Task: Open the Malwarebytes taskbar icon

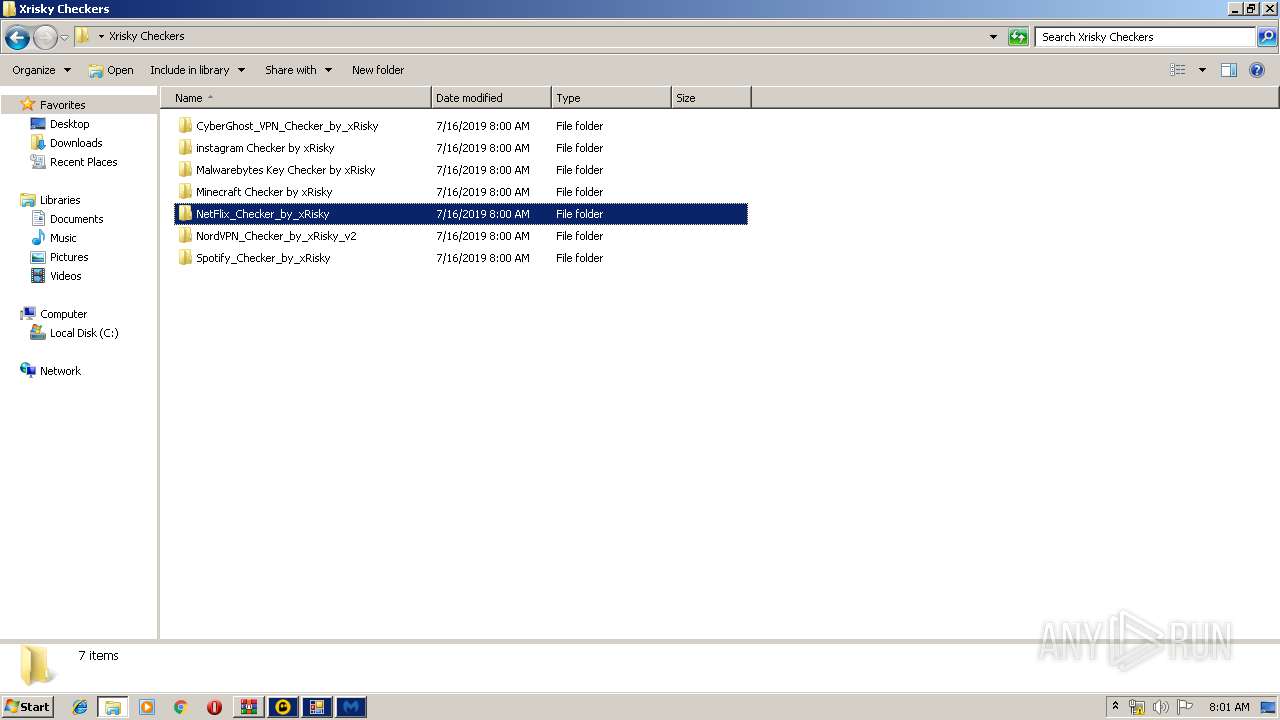Action: 351,707
